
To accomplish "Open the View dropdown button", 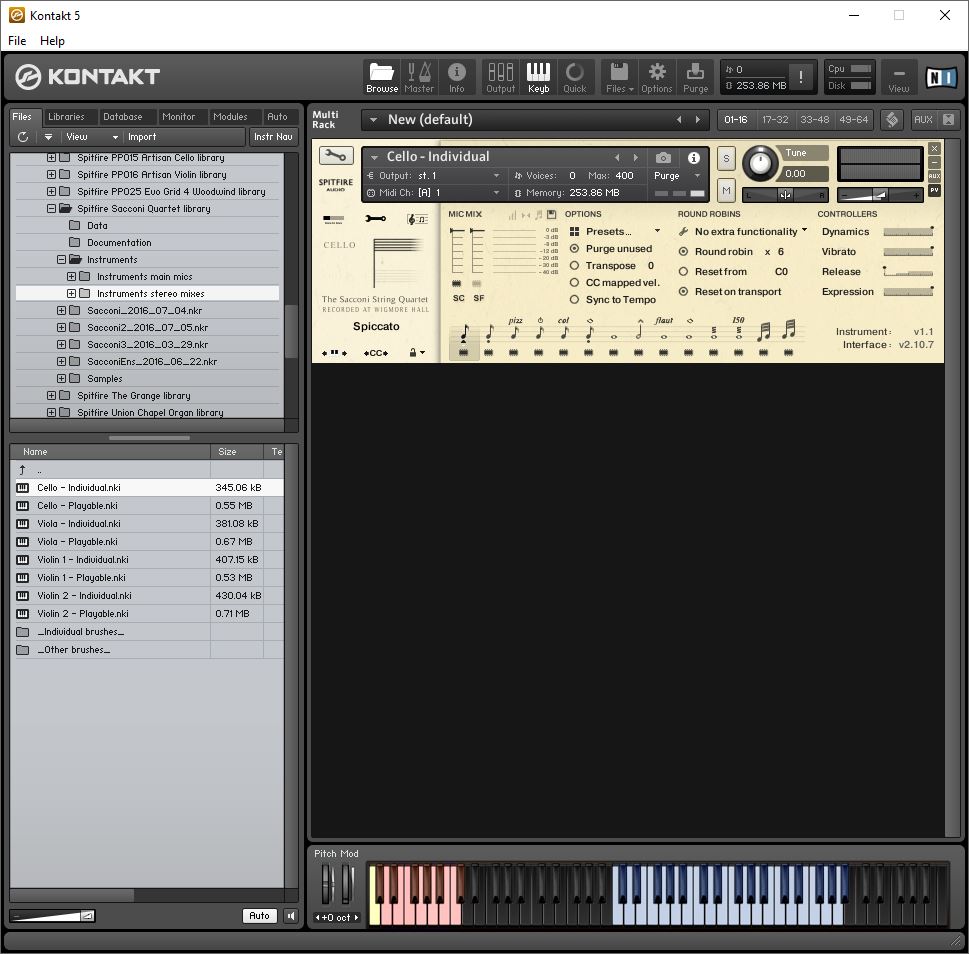I will pyautogui.click(x=91, y=137).
